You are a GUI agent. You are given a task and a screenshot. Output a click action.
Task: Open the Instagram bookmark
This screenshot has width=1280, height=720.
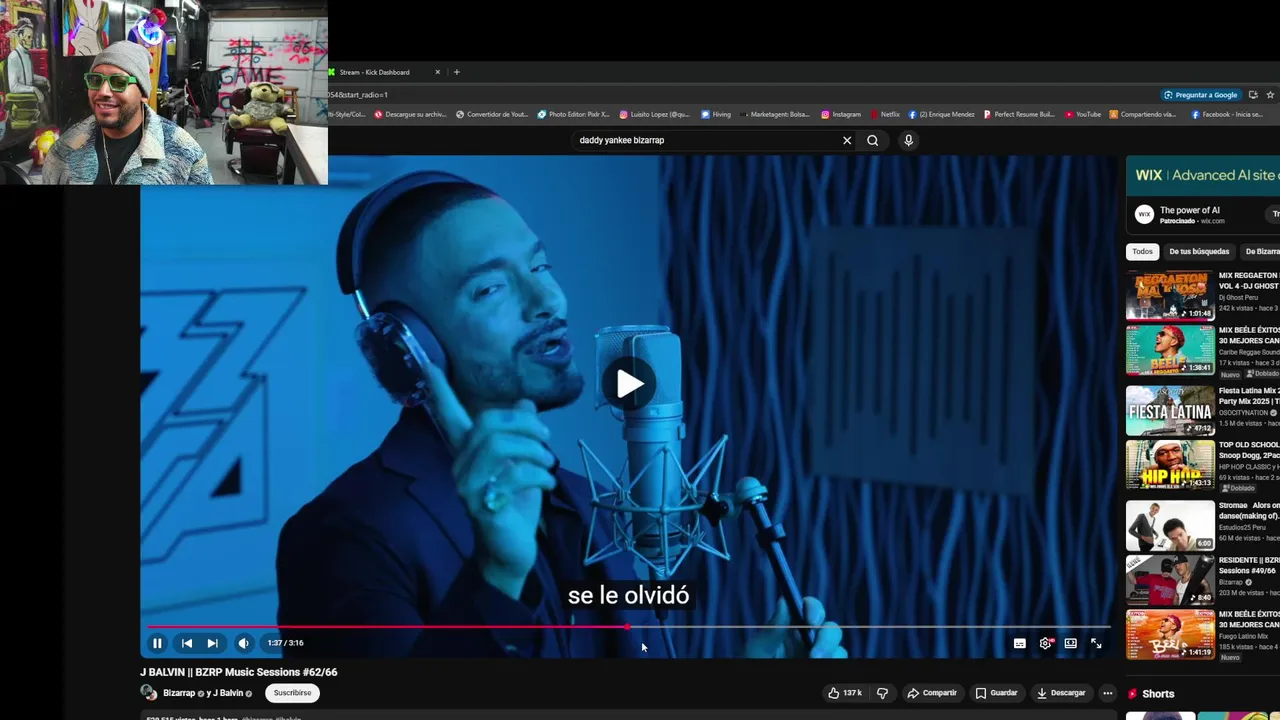click(841, 114)
